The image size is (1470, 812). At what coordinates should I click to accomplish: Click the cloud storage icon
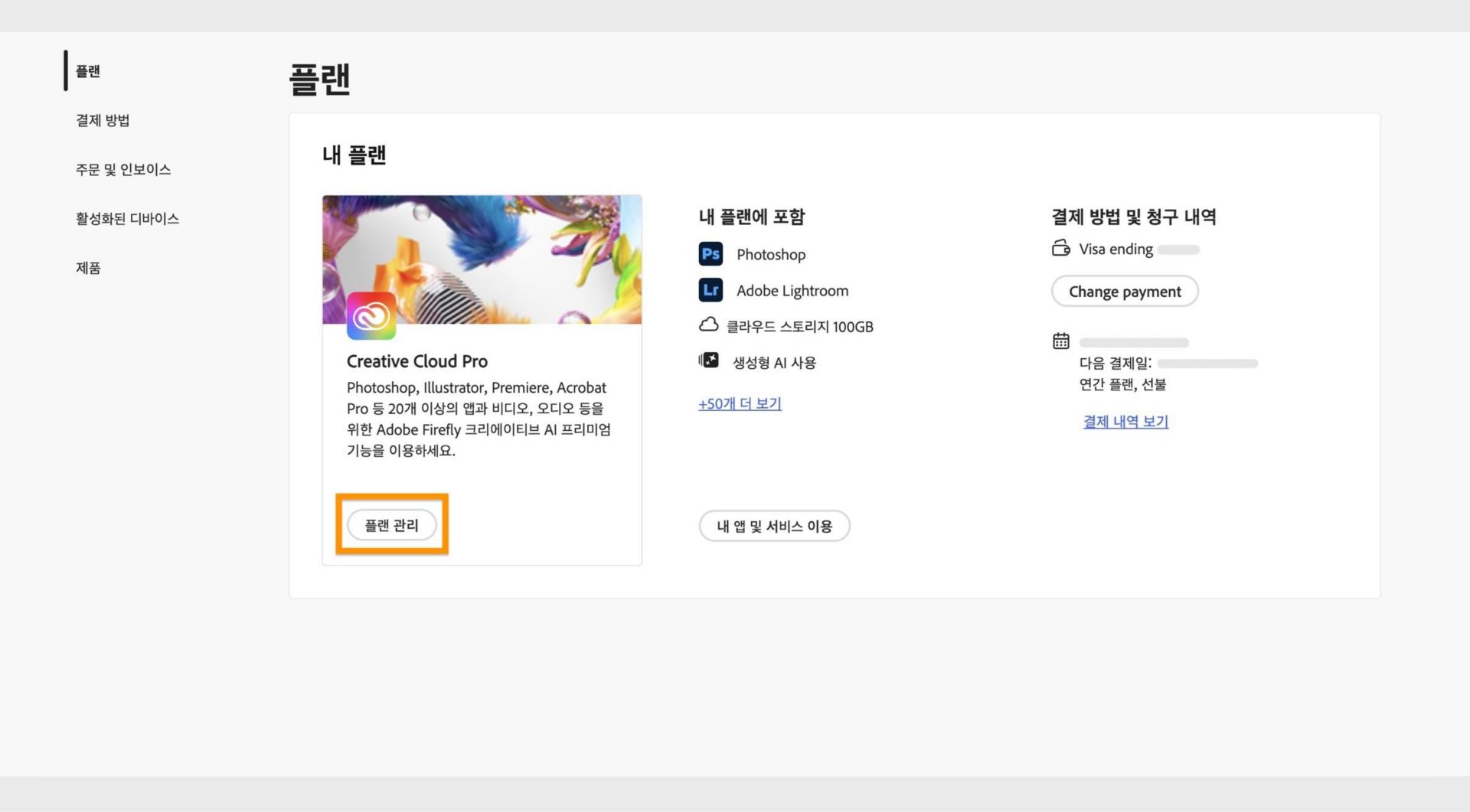tap(710, 325)
